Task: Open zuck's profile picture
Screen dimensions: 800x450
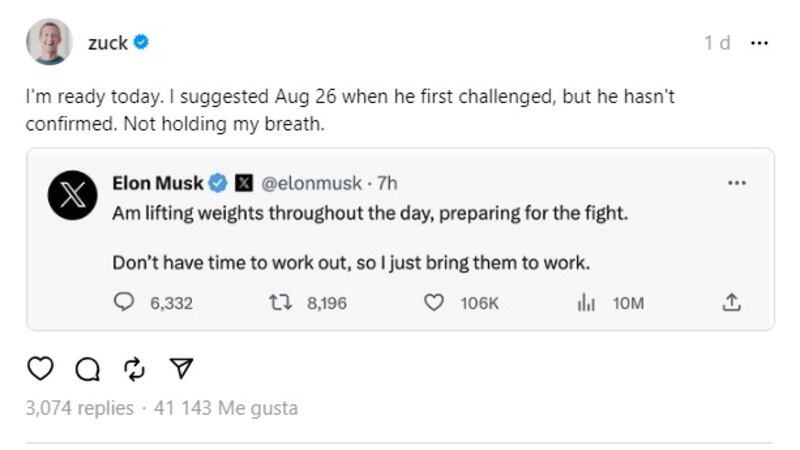Action: point(48,42)
